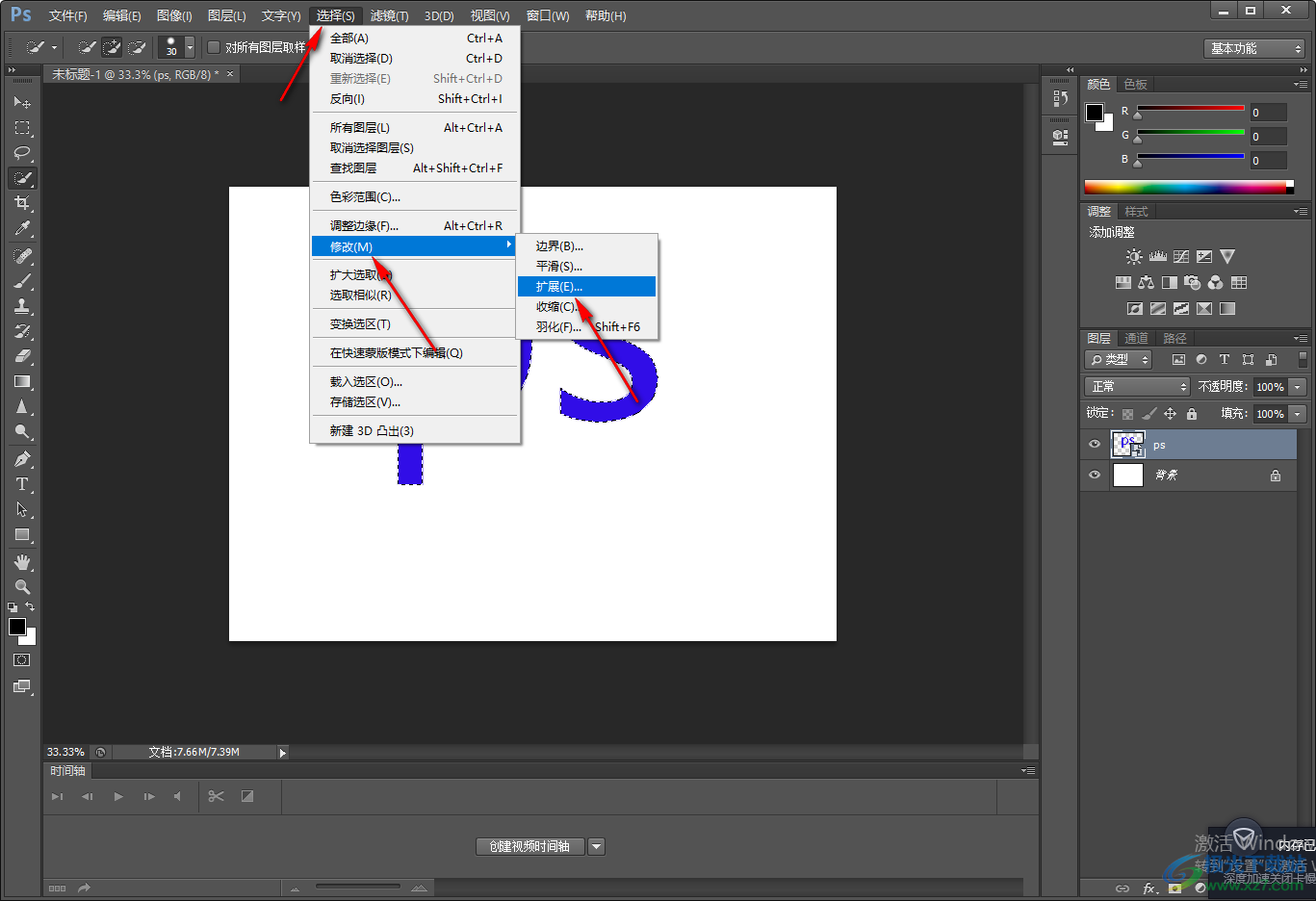This screenshot has width=1316, height=901.
Task: Click the ps layer thumbnail
Action: pos(1127,444)
